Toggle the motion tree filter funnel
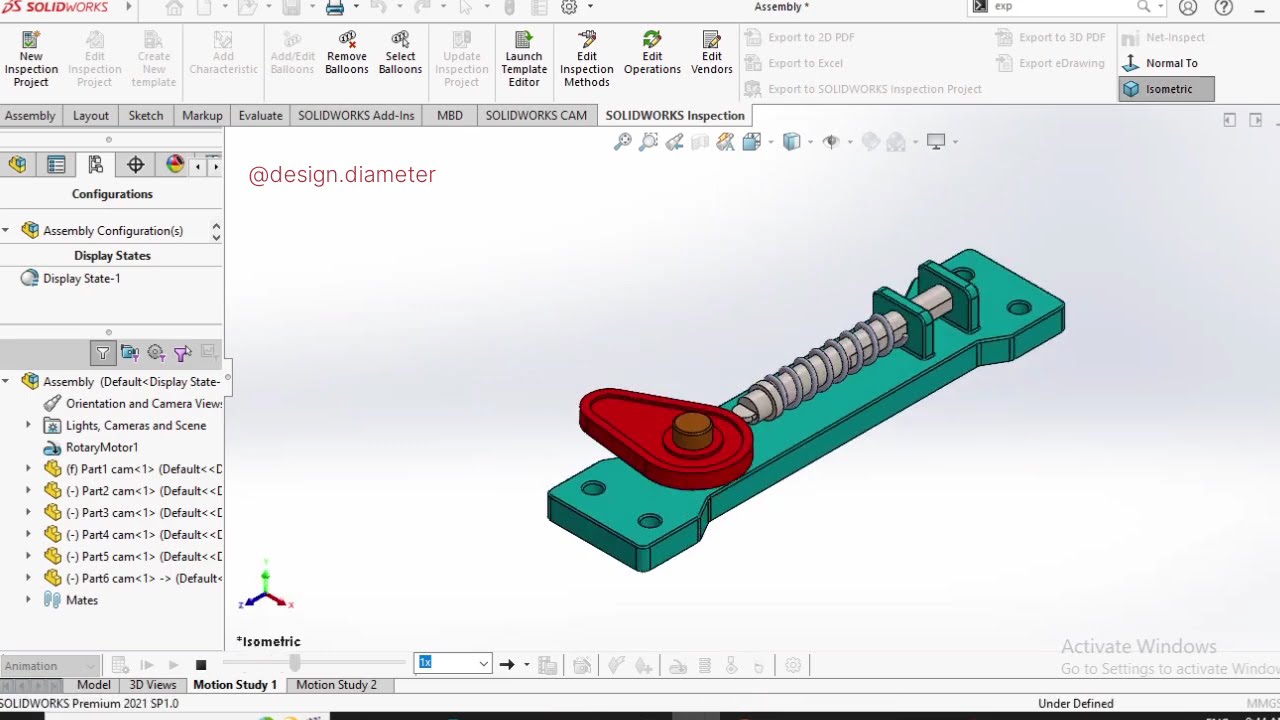 click(103, 353)
